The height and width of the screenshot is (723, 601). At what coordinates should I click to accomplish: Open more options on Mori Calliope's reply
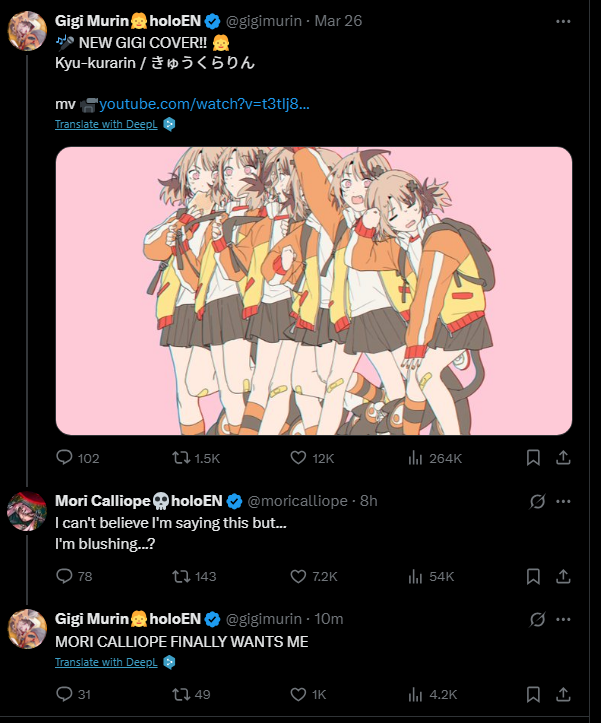[x=563, y=500]
